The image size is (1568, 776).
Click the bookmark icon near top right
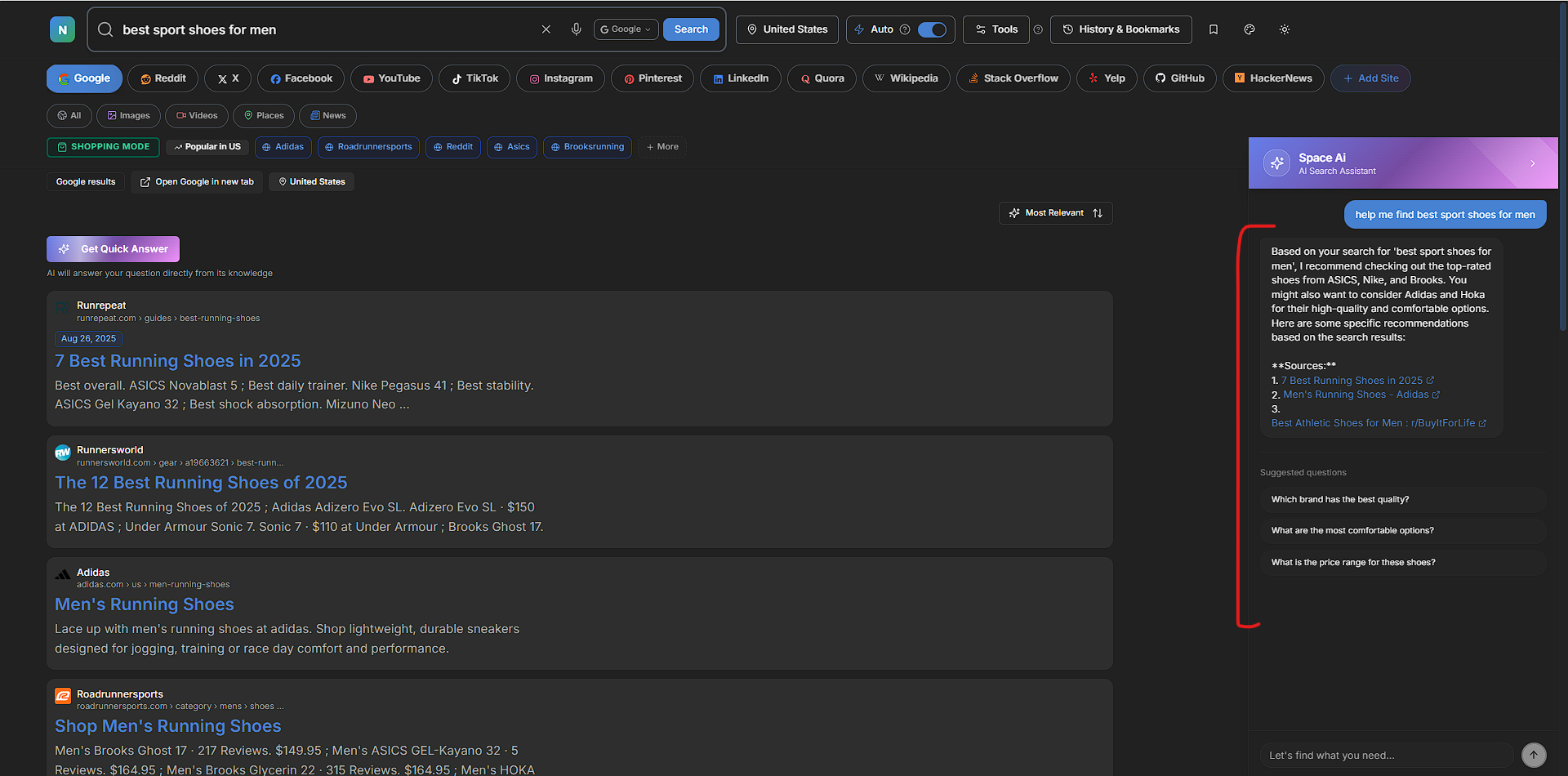tap(1214, 29)
